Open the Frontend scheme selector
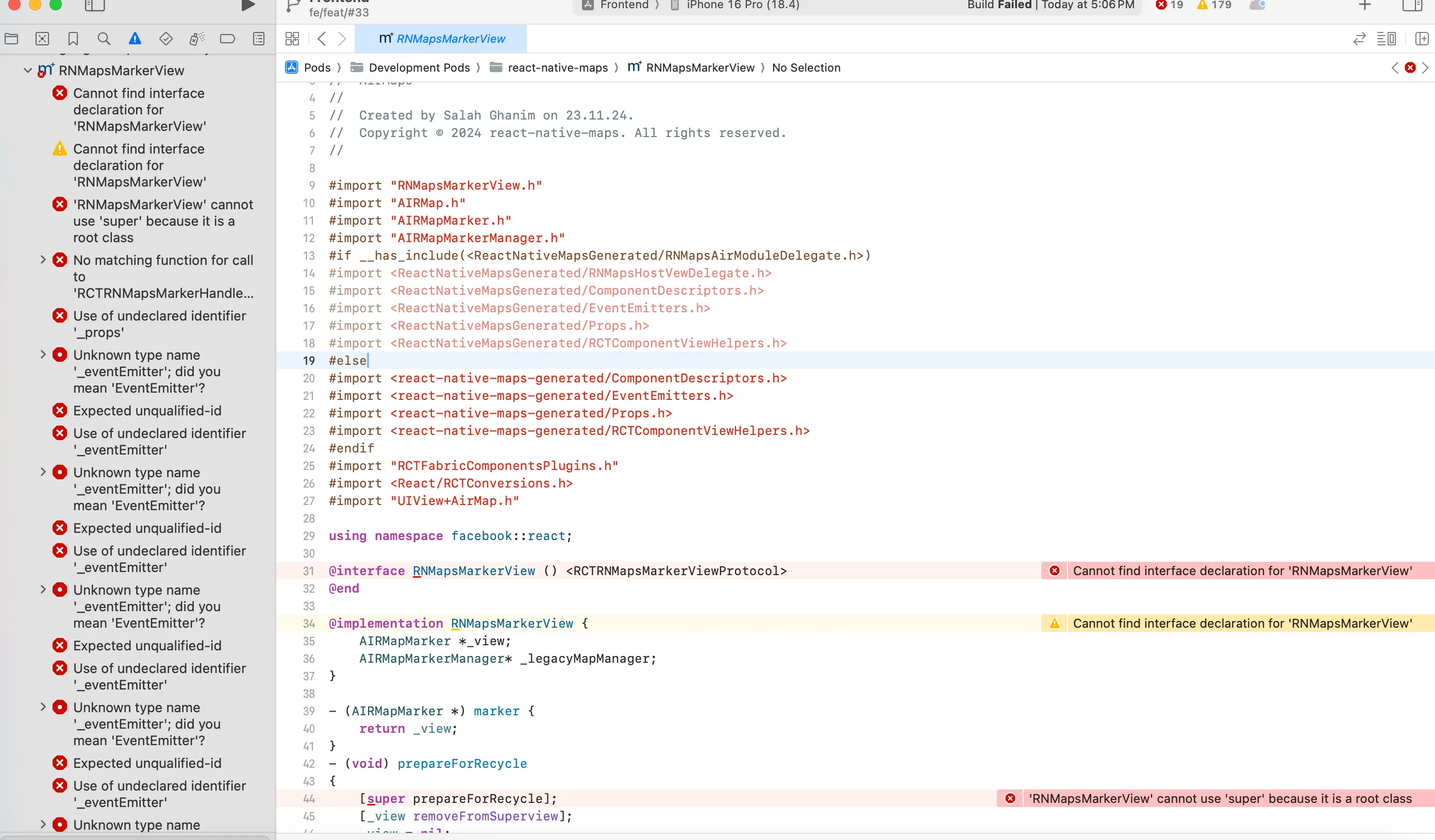 click(x=616, y=5)
